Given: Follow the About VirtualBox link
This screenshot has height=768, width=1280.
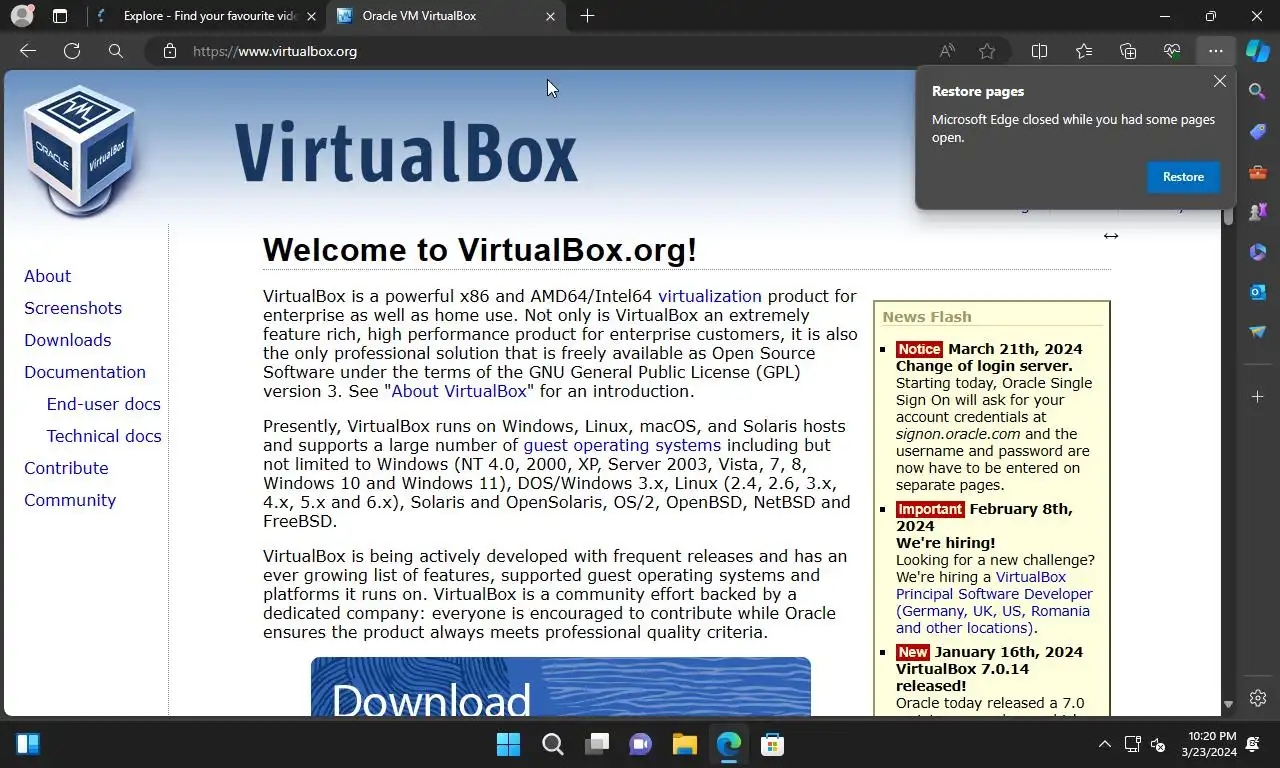Looking at the screenshot, I should pos(459,391).
